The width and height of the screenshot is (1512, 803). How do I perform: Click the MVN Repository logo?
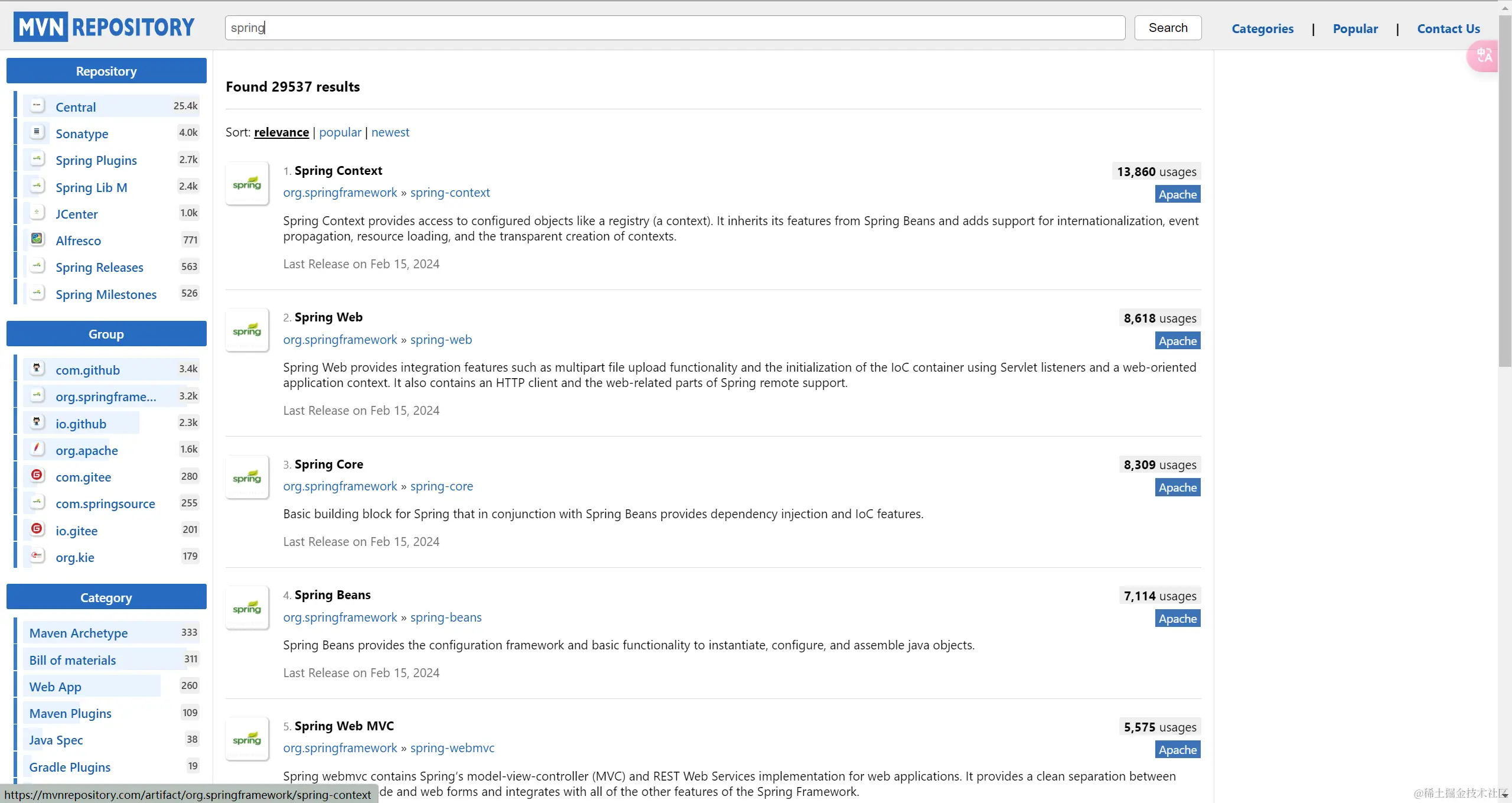pyautogui.click(x=104, y=27)
